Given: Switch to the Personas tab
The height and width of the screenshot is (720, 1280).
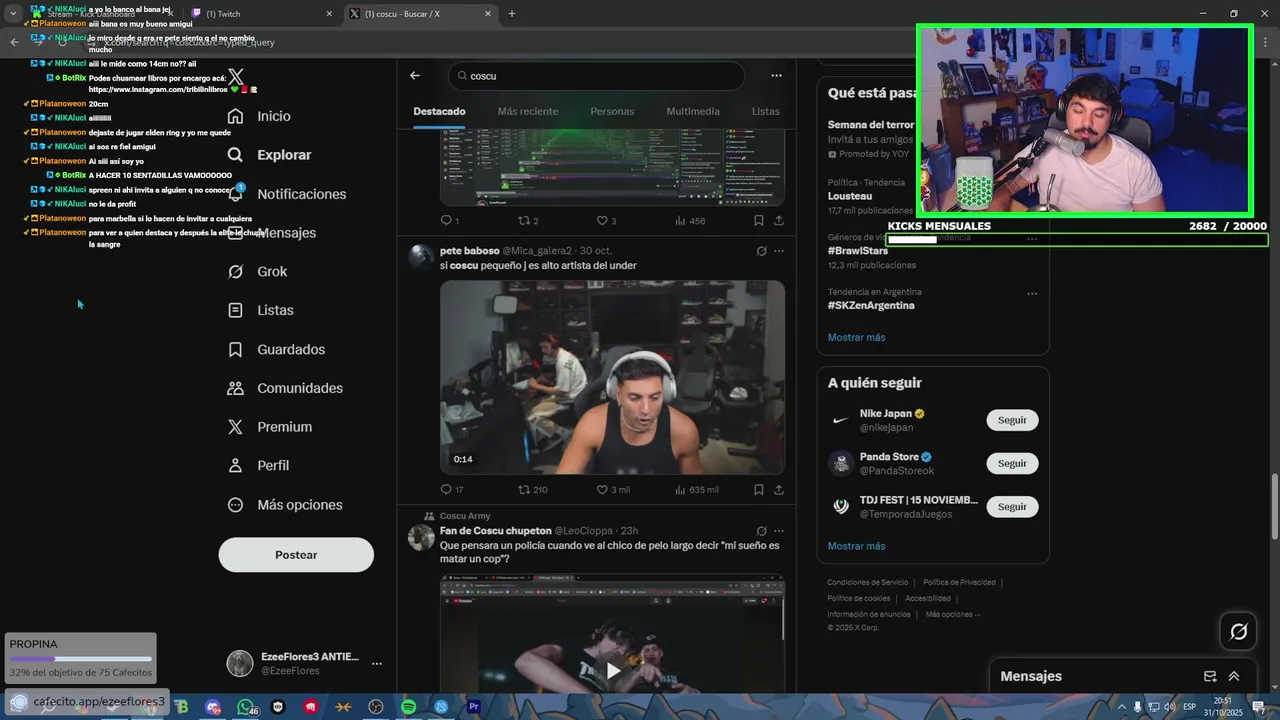Looking at the screenshot, I should point(612,111).
